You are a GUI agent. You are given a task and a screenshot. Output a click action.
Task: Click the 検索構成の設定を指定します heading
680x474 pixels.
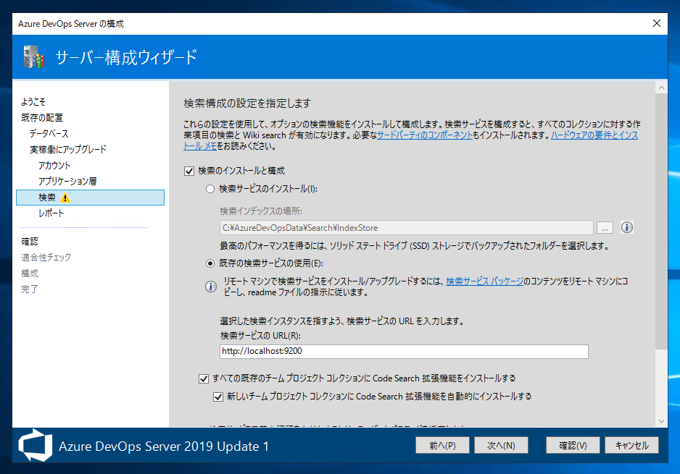tap(247, 104)
